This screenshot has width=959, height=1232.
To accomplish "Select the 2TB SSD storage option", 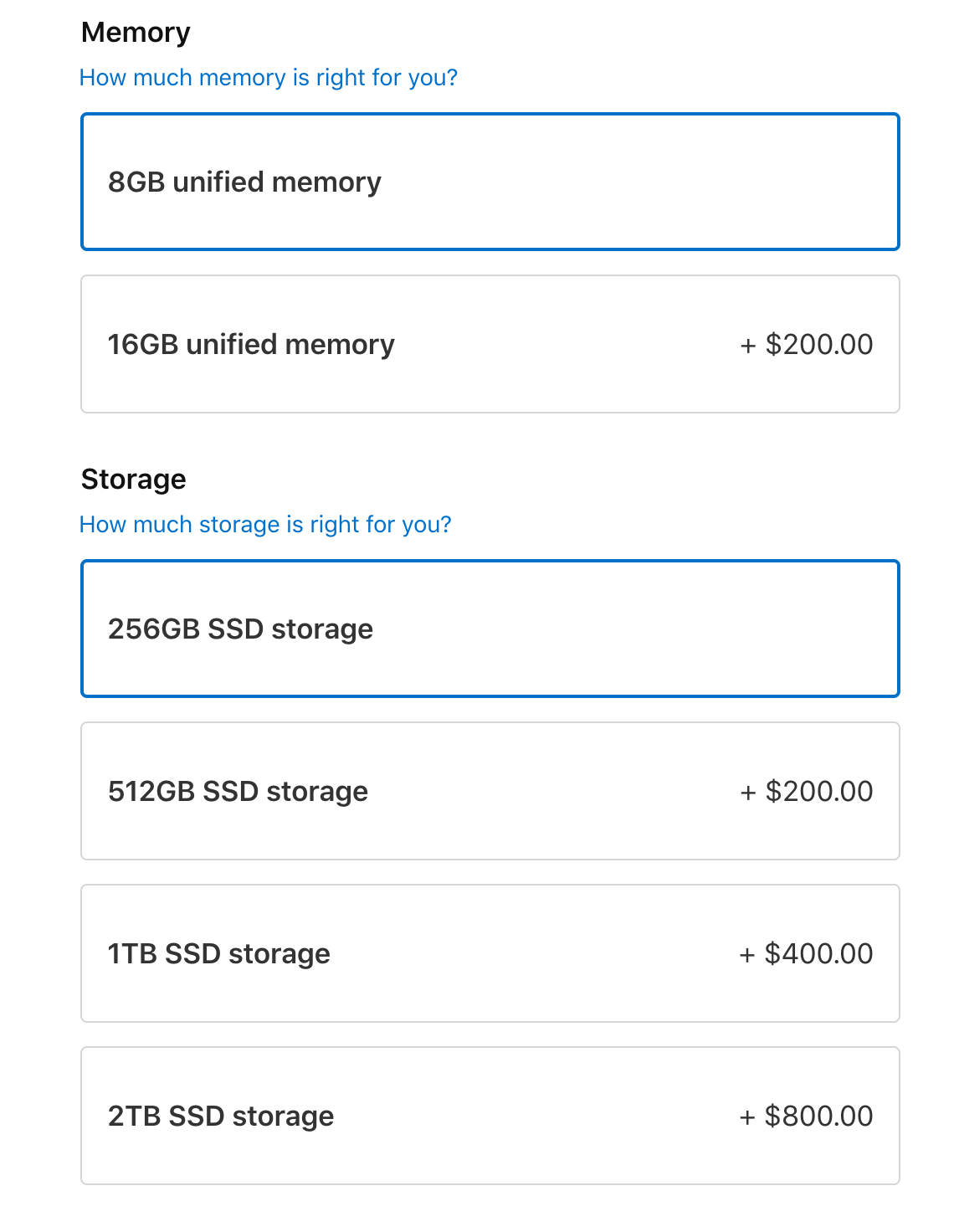I will click(x=490, y=1116).
